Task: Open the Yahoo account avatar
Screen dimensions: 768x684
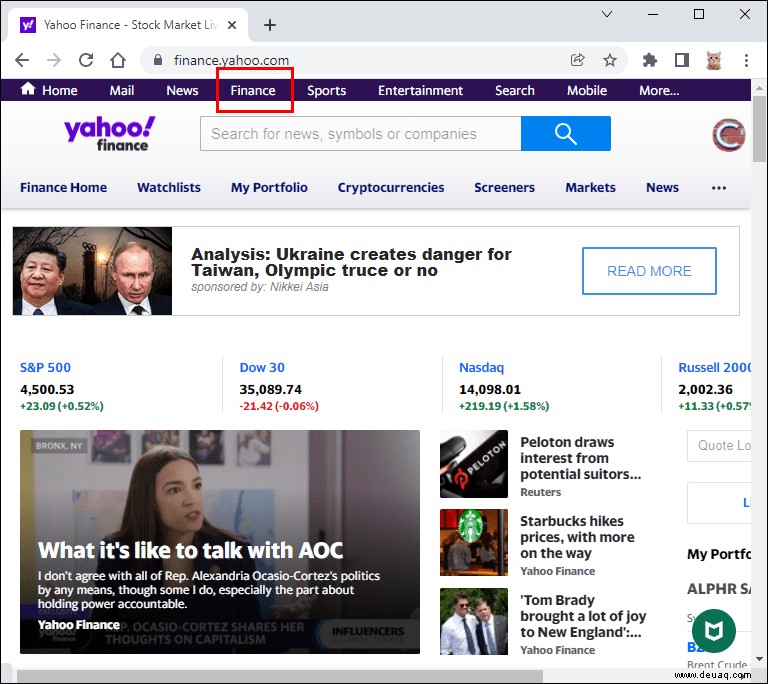Action: click(x=729, y=135)
